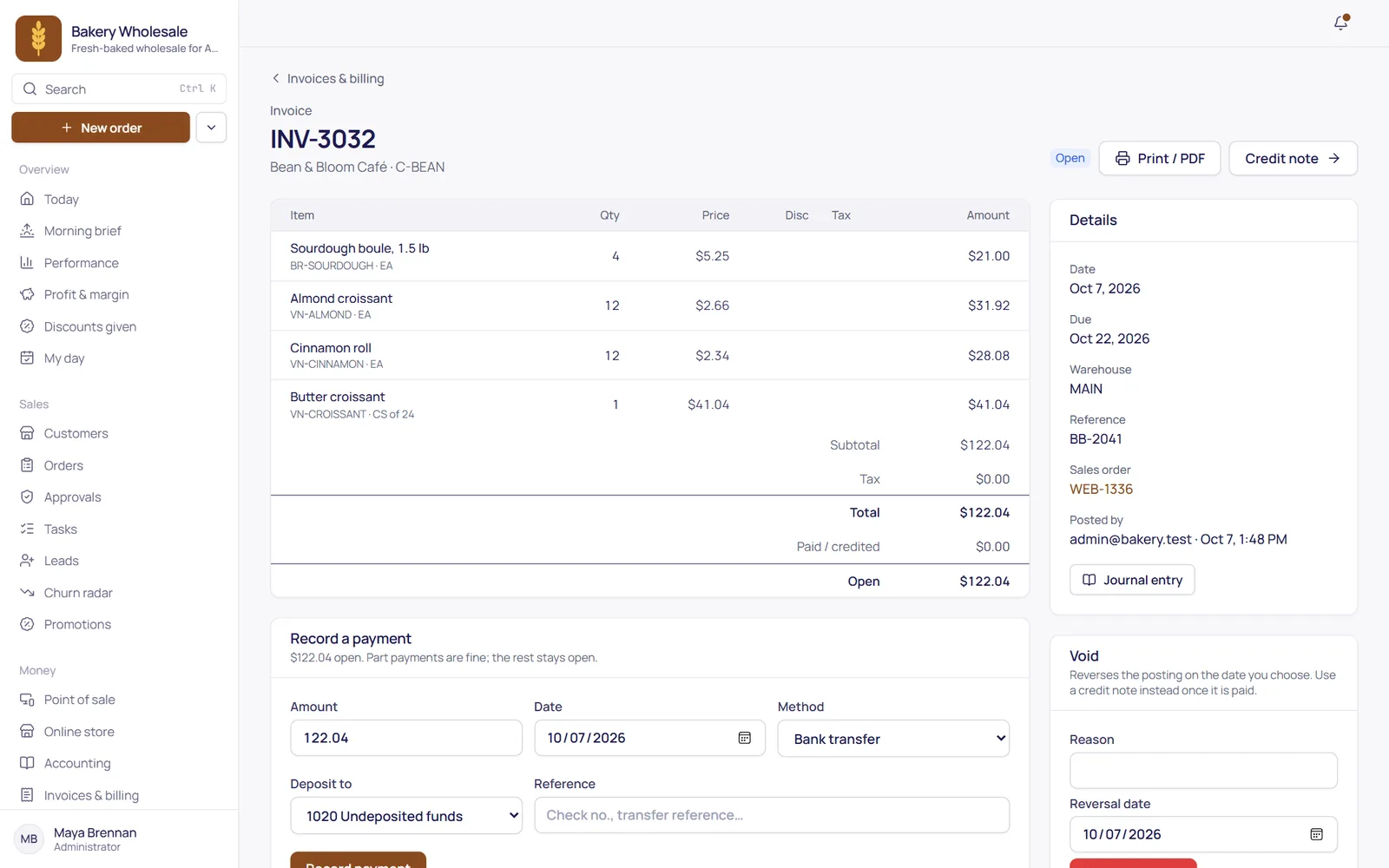Open Morning brief icon in sidebar
1389x868 pixels.
point(27,231)
